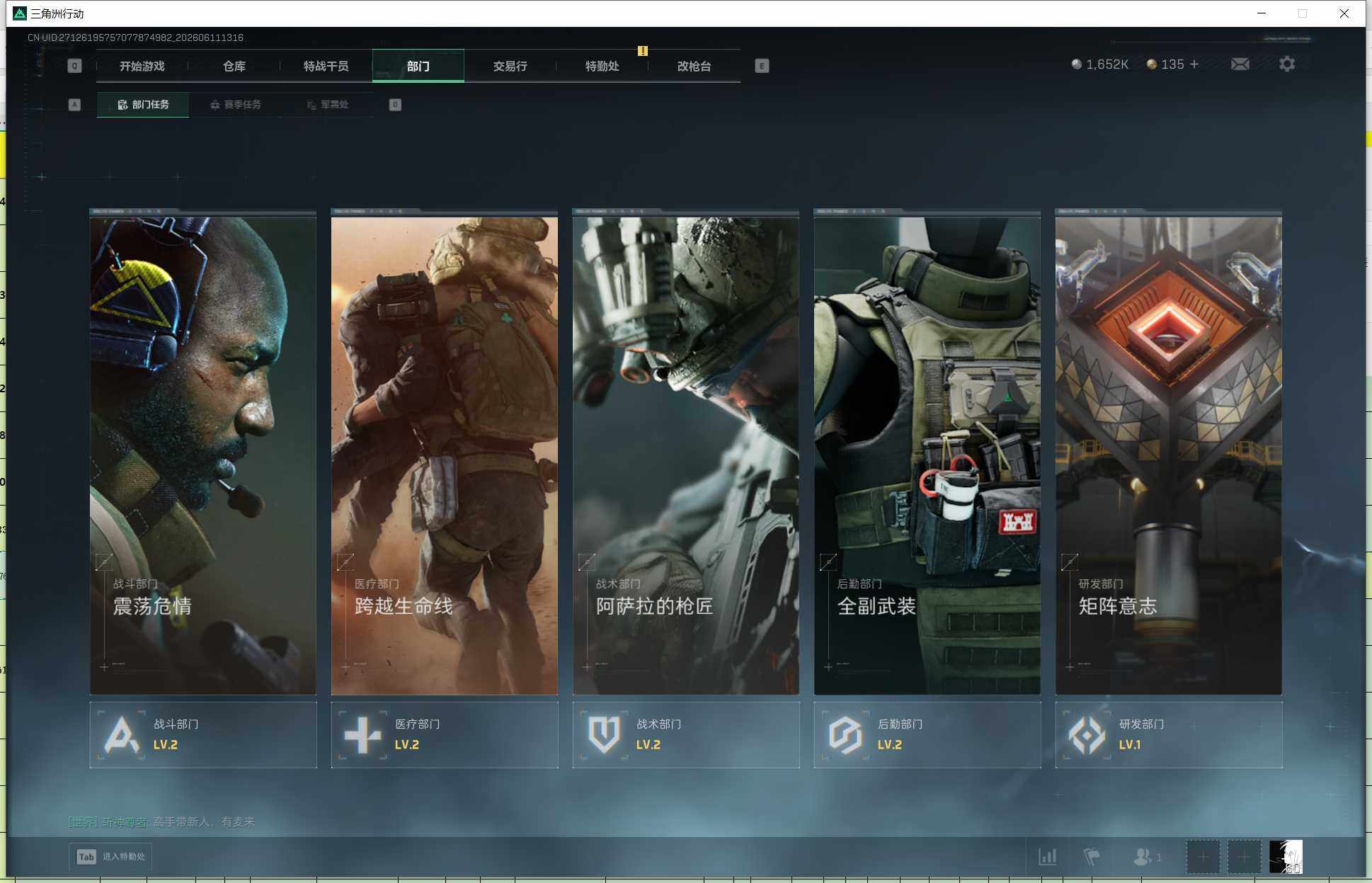Open the settings gear icon

(x=1287, y=64)
